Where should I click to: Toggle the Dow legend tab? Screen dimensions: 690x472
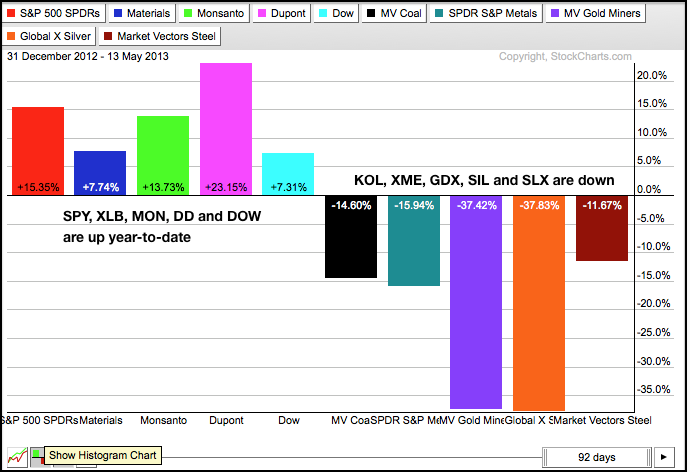click(x=336, y=13)
